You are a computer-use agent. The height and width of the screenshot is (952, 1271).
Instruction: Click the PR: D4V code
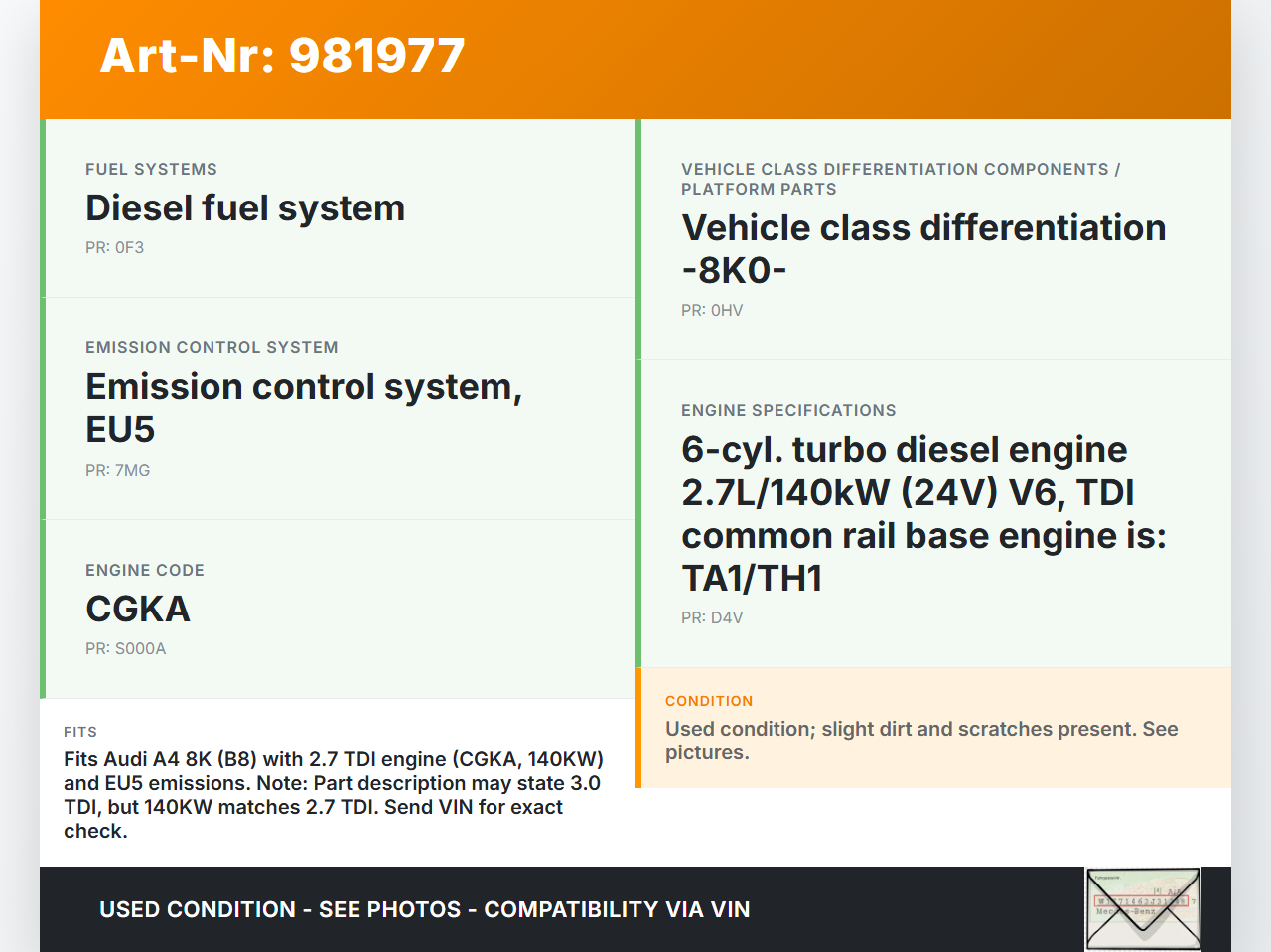point(711,618)
